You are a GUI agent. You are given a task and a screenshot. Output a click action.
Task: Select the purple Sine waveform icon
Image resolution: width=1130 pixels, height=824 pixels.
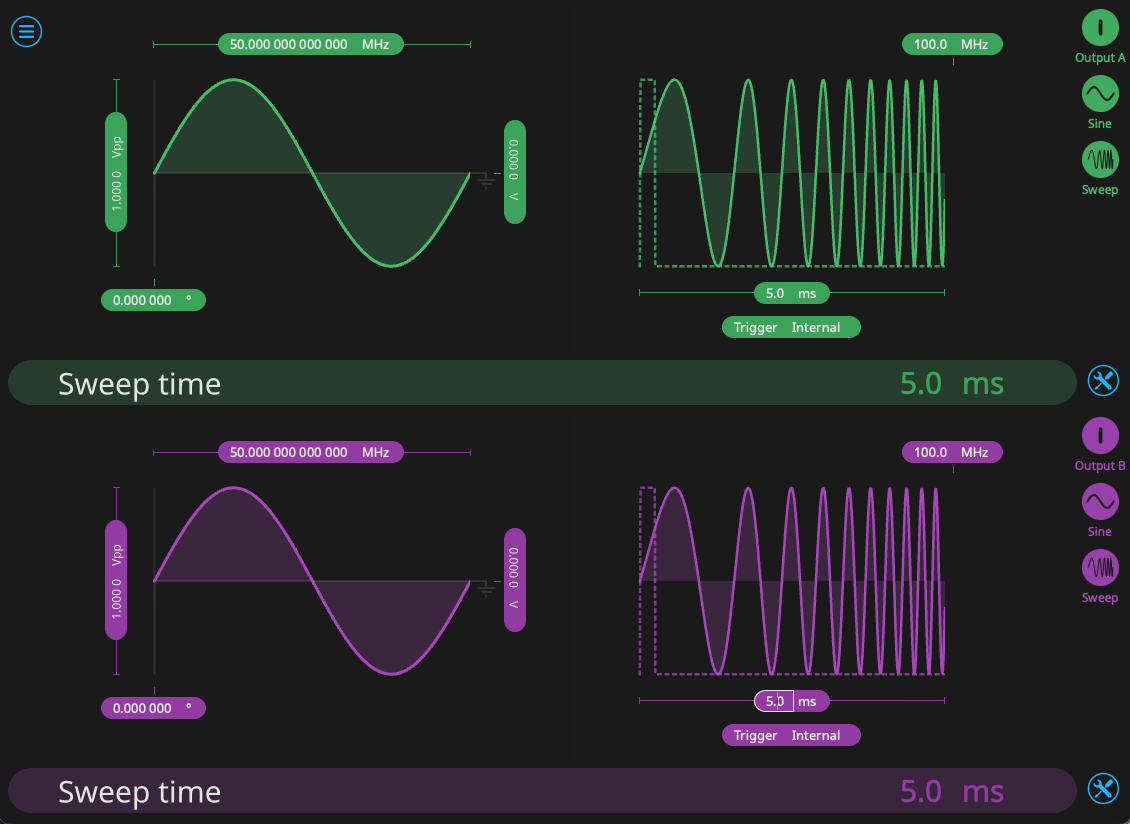1100,502
